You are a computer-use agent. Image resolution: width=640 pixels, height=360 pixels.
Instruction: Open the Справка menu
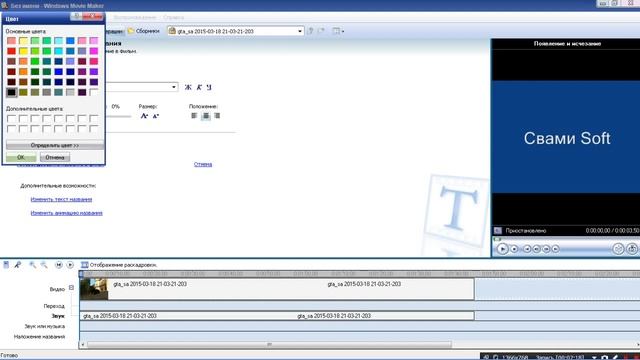pyautogui.click(x=173, y=18)
